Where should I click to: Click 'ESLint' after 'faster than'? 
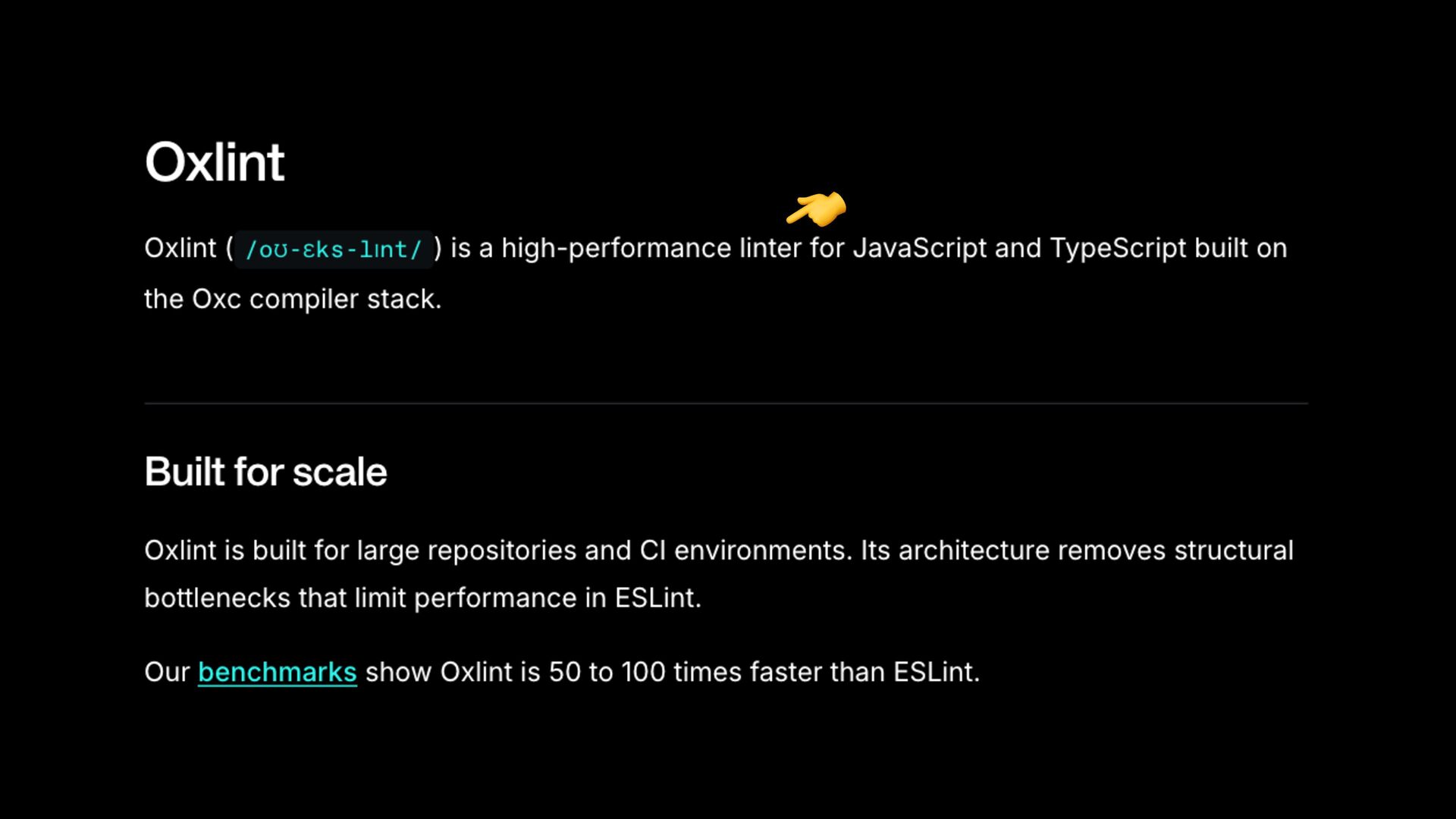click(934, 673)
